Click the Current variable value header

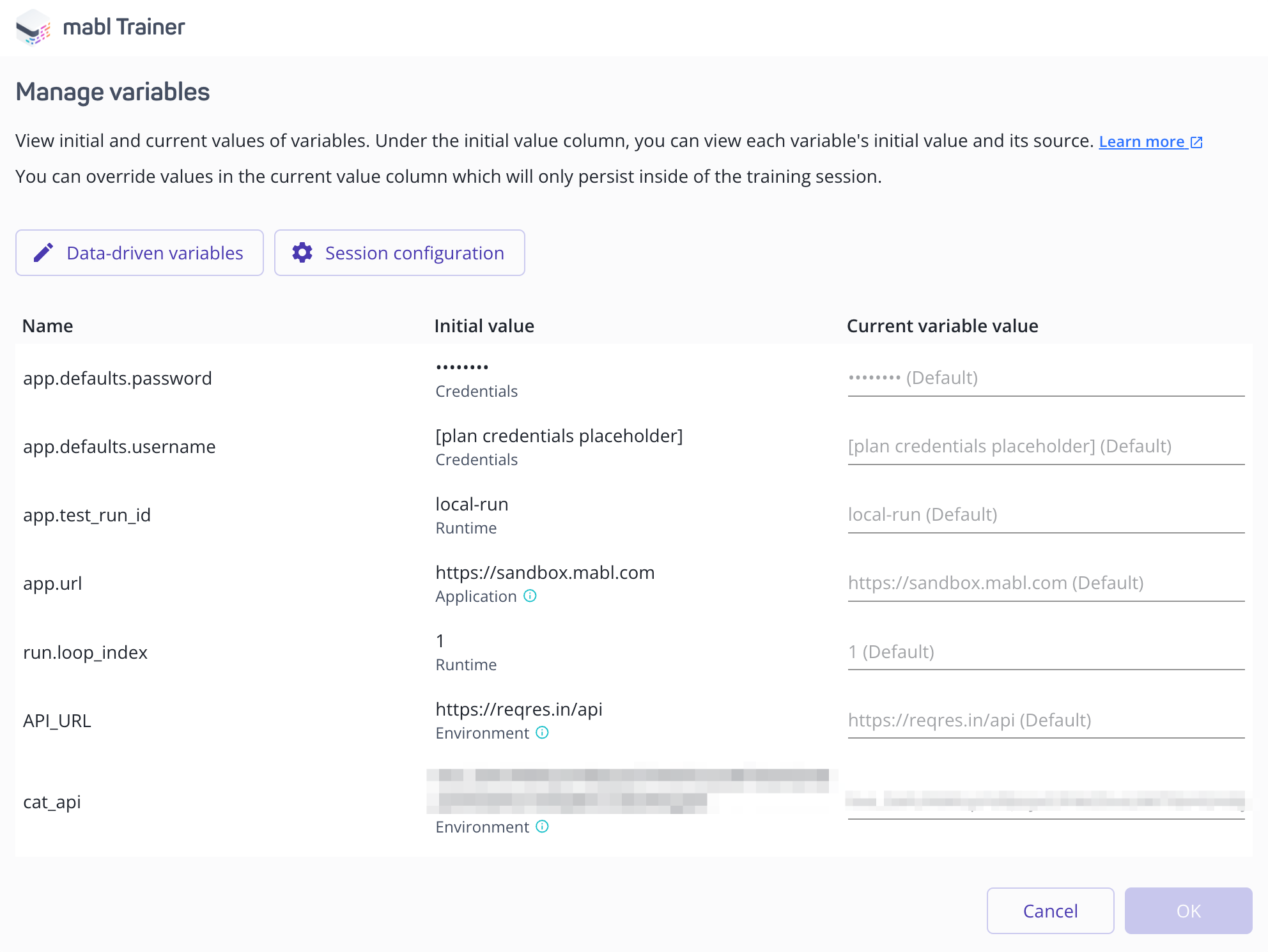tap(942, 326)
